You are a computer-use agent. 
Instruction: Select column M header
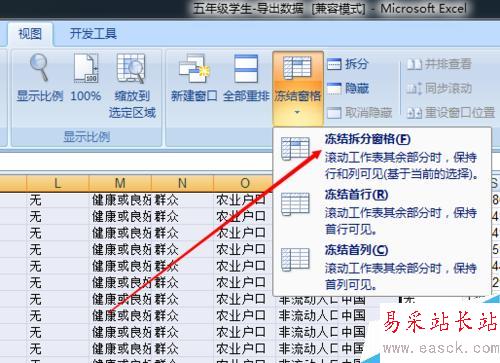pyautogui.click(x=120, y=183)
